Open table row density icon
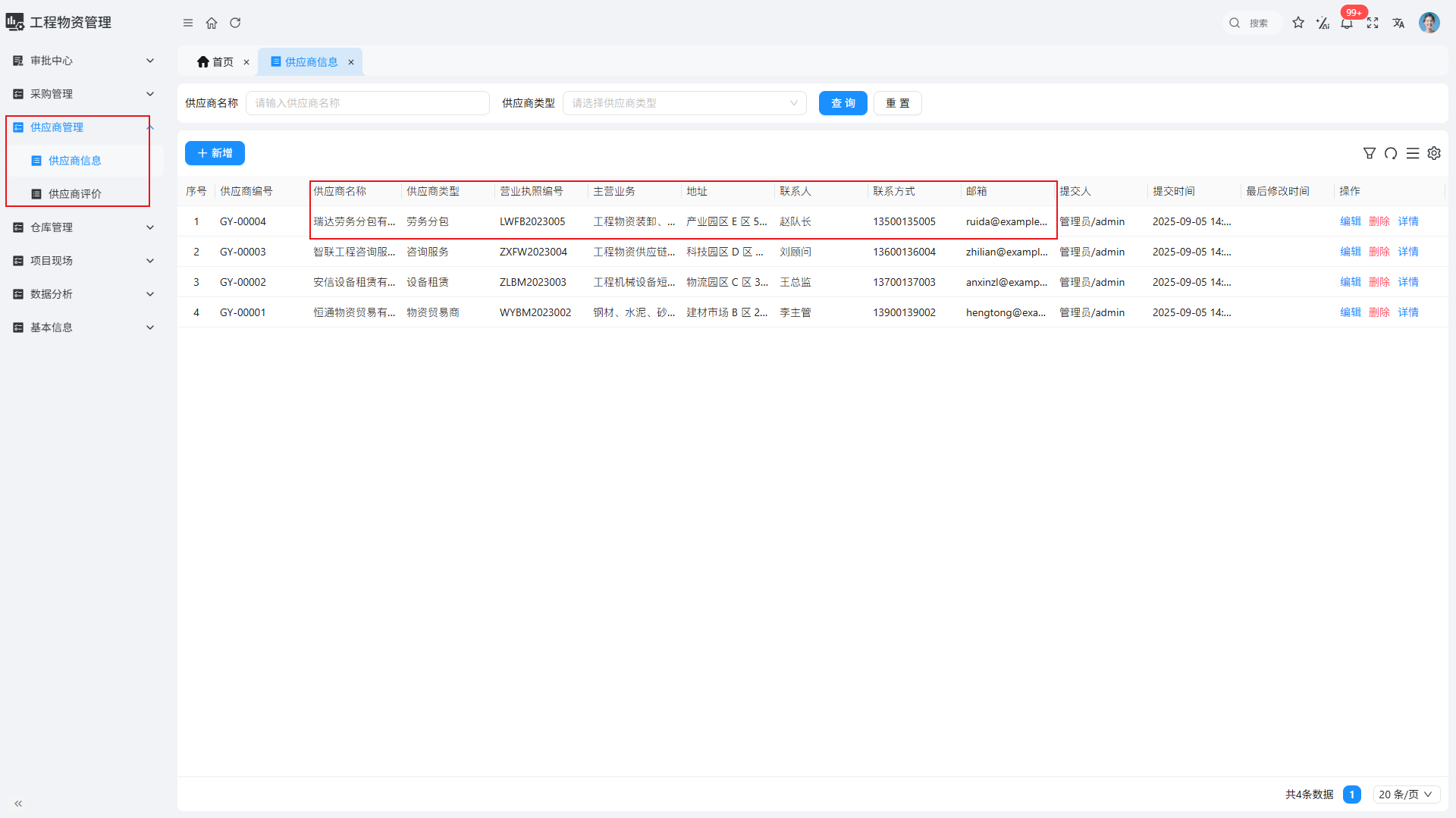Screen dimensions: 1456x818 pyautogui.click(x=1413, y=153)
